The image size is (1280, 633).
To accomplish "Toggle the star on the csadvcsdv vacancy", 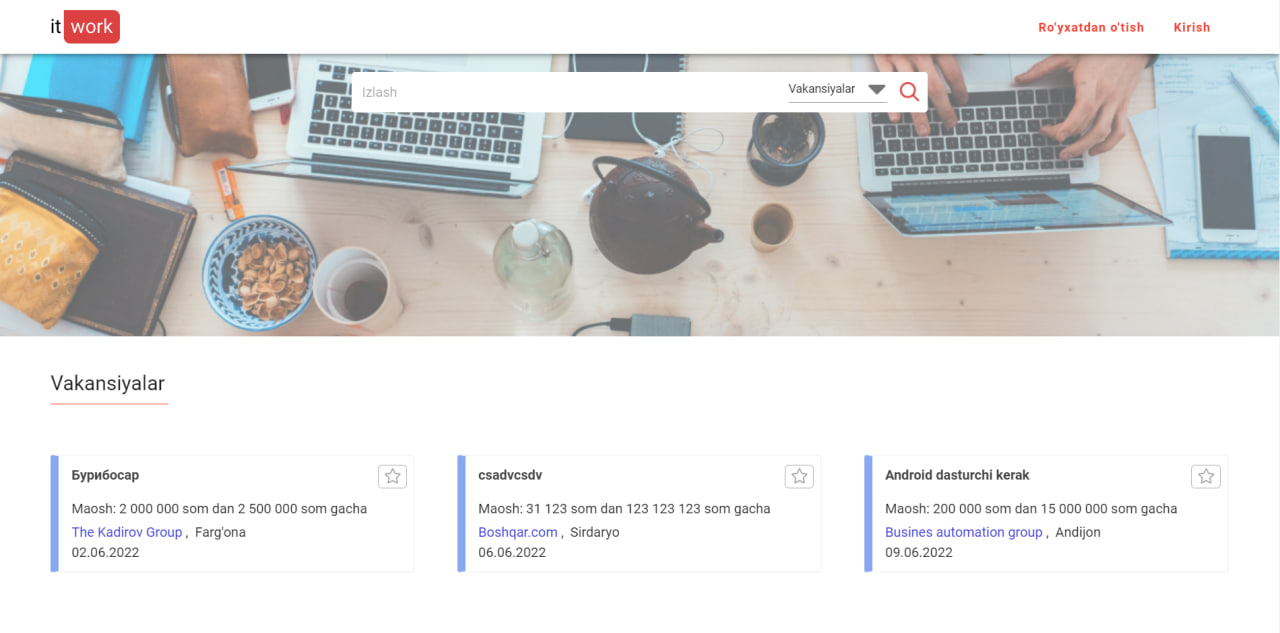I will 799,477.
